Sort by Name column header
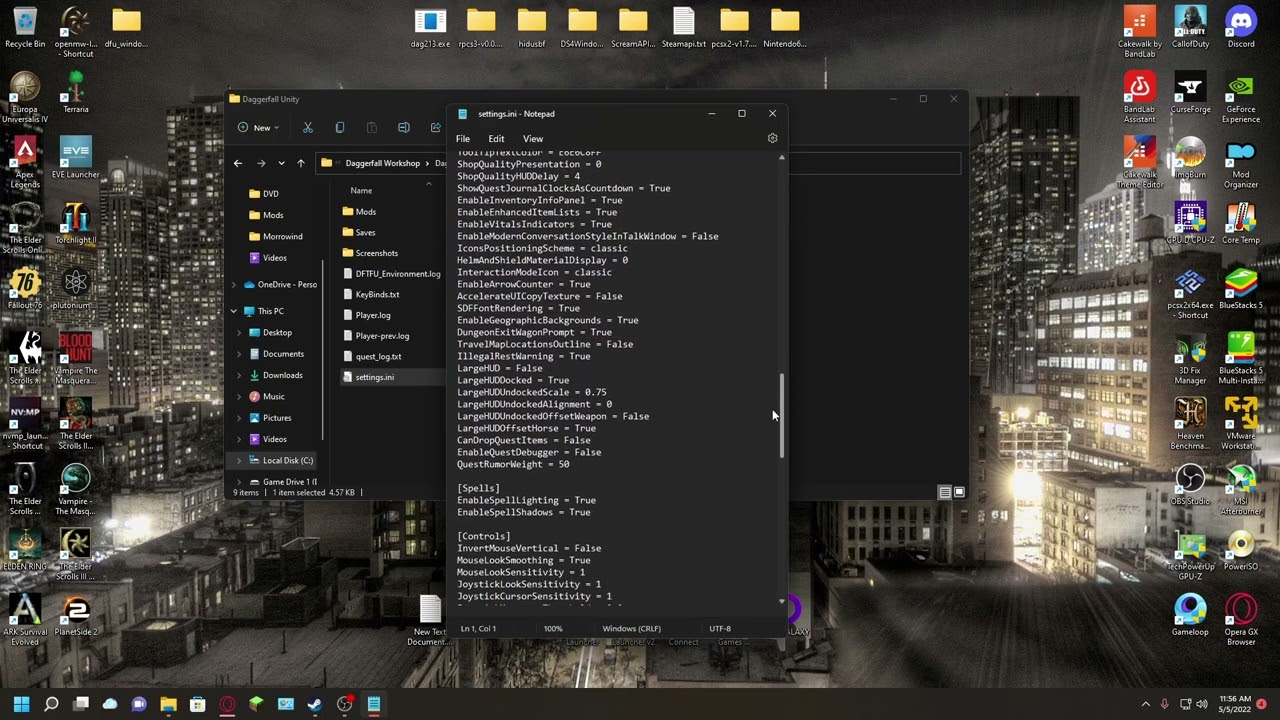Image resolution: width=1280 pixels, height=720 pixels. [361, 190]
